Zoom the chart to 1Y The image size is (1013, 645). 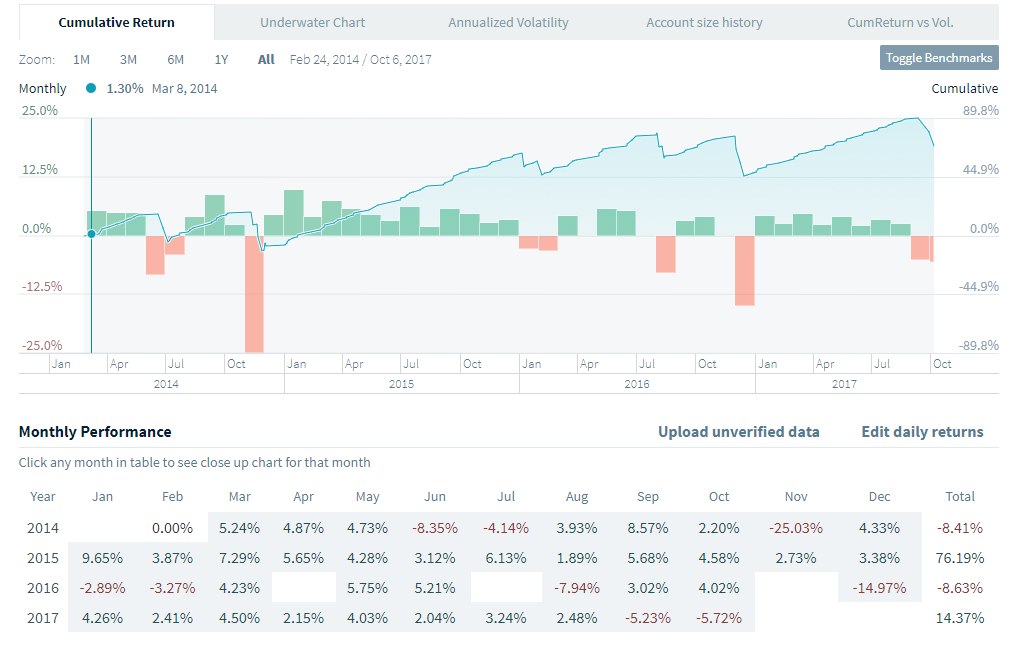pos(222,59)
